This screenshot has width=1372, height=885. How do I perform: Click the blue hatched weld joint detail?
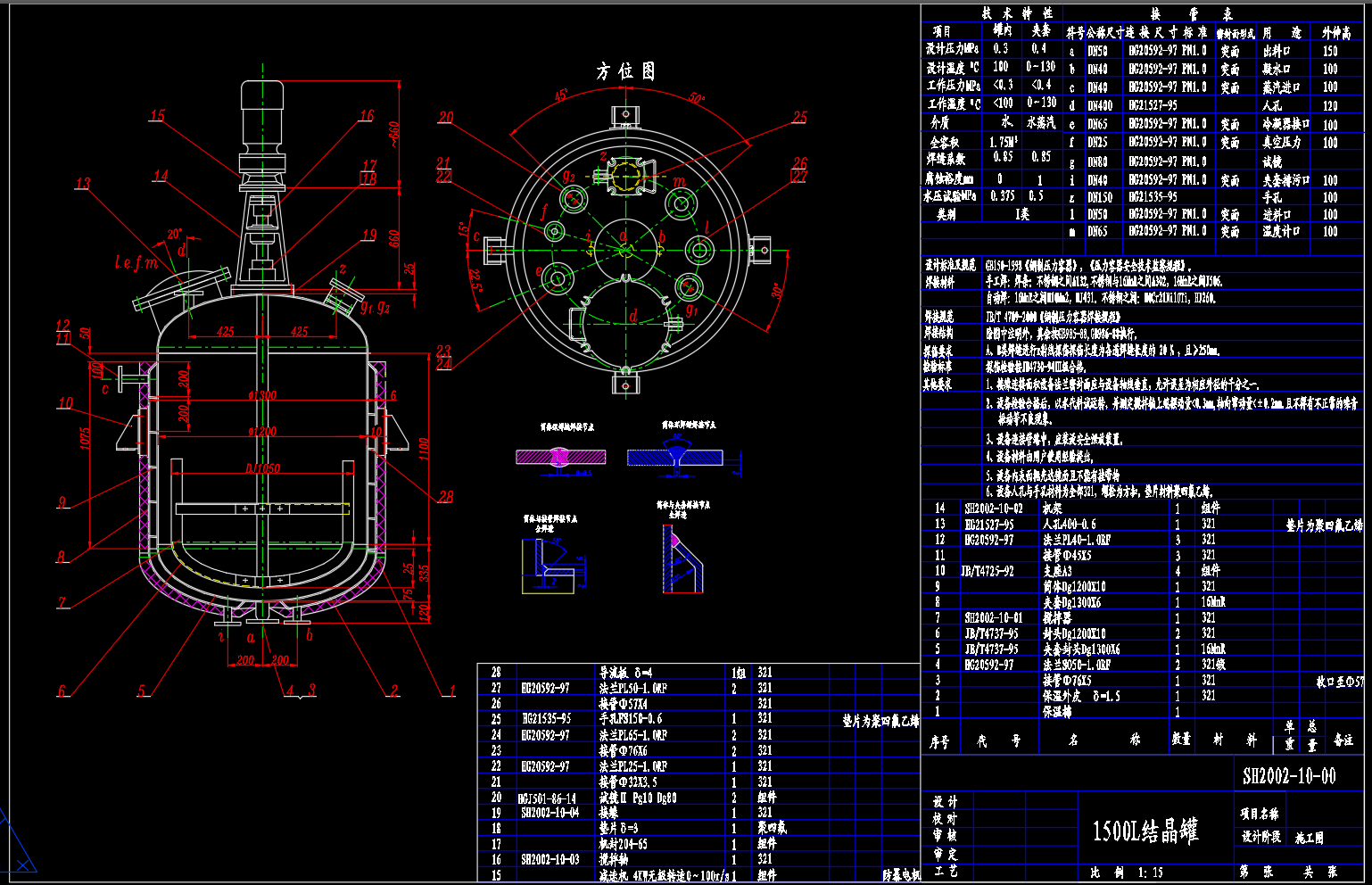click(x=674, y=457)
